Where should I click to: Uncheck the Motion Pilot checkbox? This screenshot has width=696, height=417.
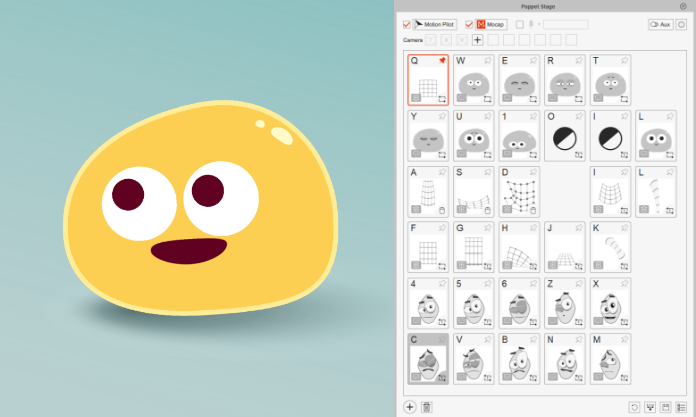pyautogui.click(x=407, y=24)
